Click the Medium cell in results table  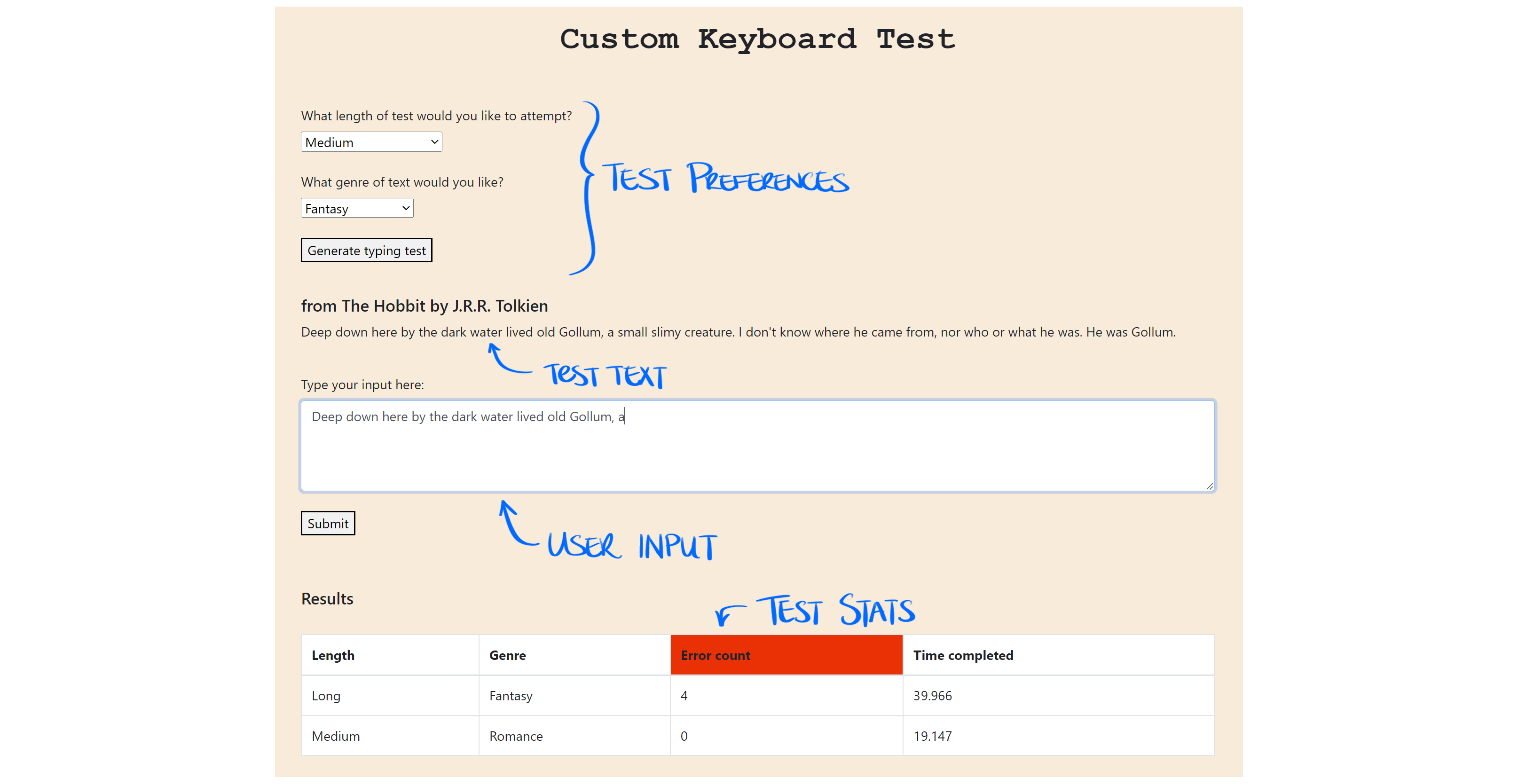tap(390, 736)
